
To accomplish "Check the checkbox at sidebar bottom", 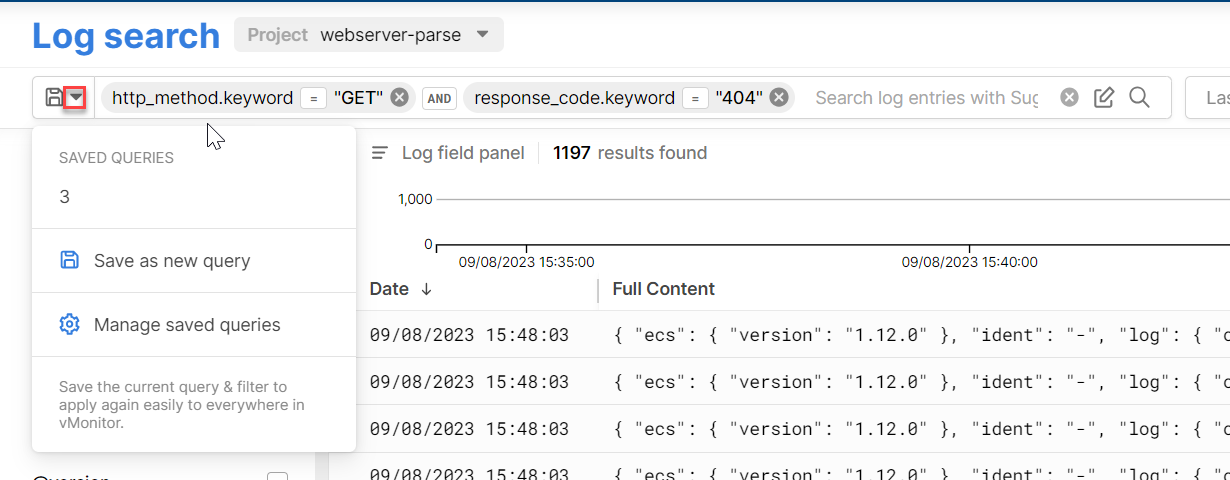I will [277, 478].
